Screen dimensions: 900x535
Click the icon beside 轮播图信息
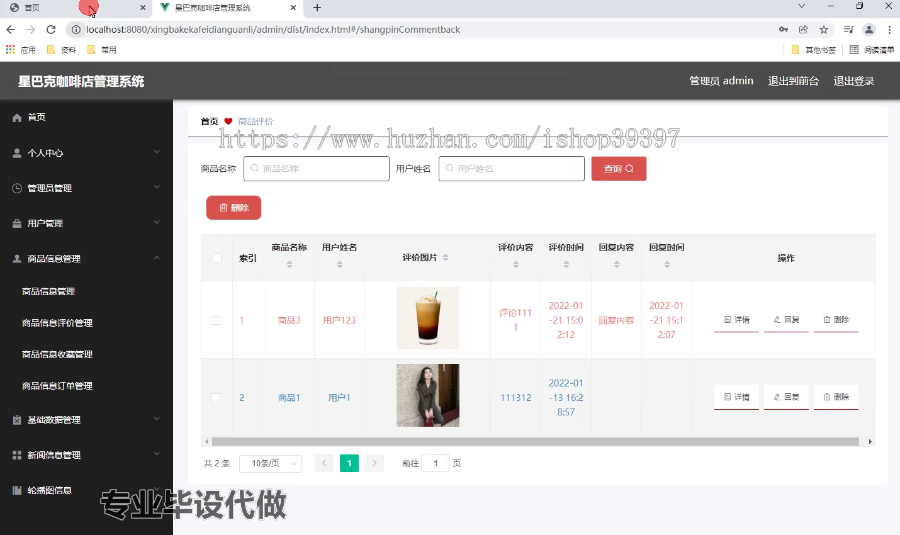[x=17, y=490]
